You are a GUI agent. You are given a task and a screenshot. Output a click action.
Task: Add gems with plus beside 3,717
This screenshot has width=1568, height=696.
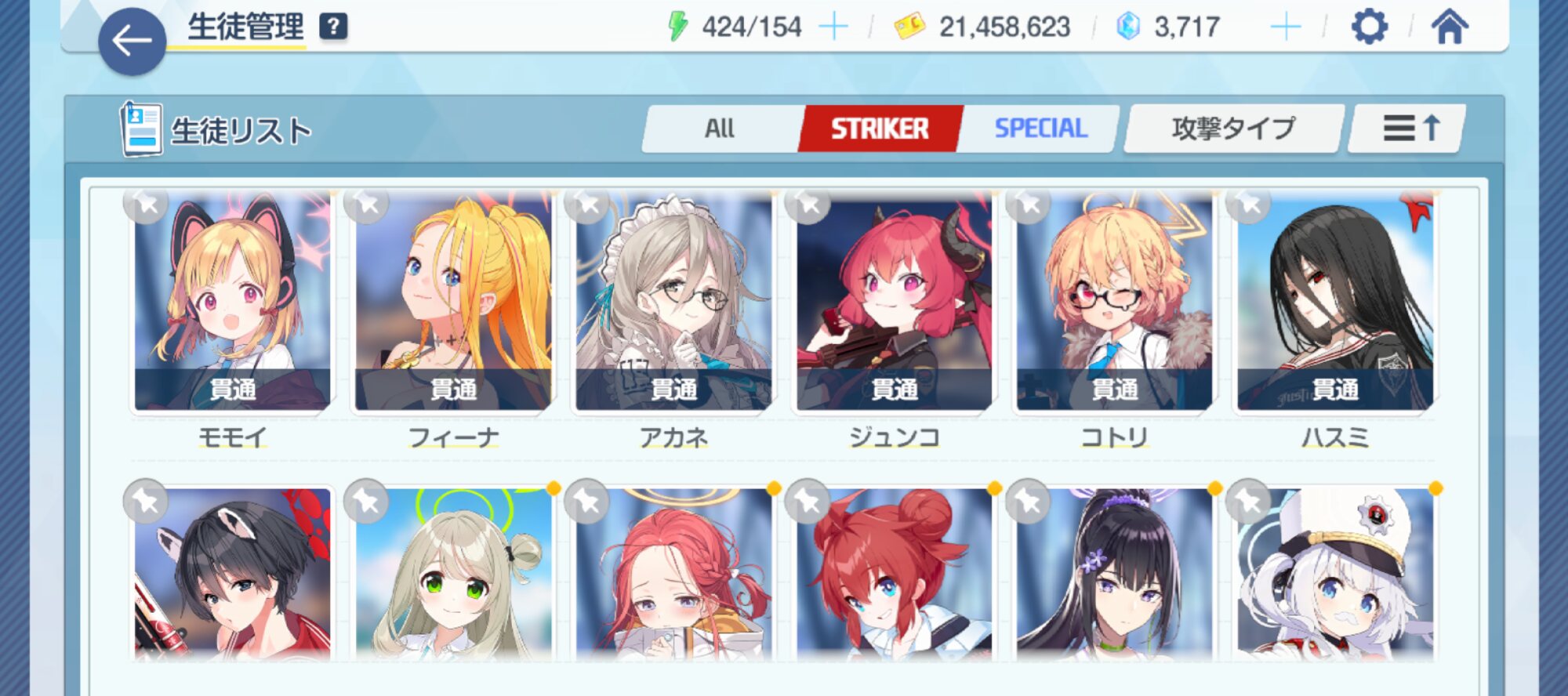[x=1286, y=27]
